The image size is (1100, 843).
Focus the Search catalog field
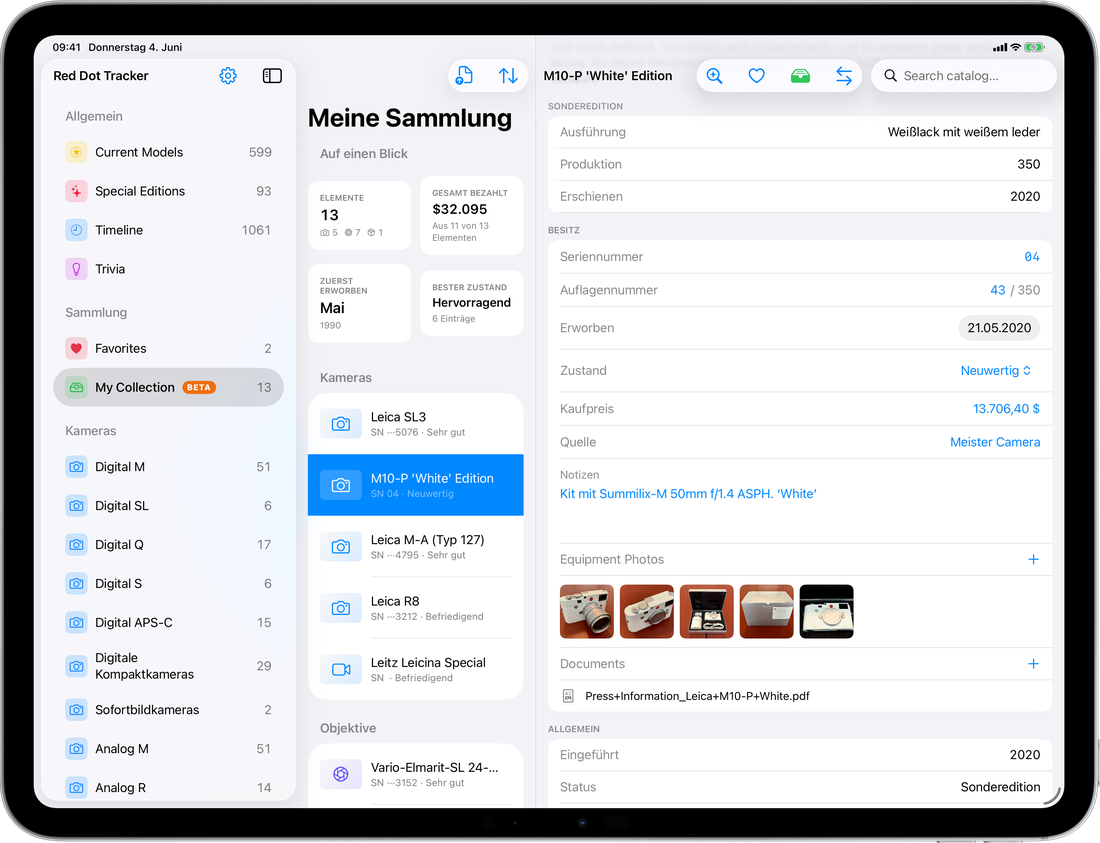(964, 76)
